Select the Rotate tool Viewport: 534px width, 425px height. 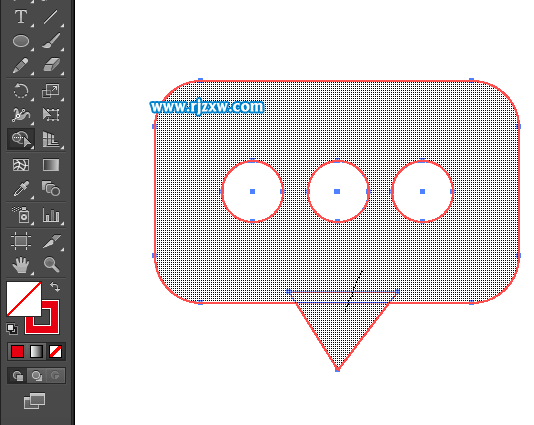tap(21, 91)
